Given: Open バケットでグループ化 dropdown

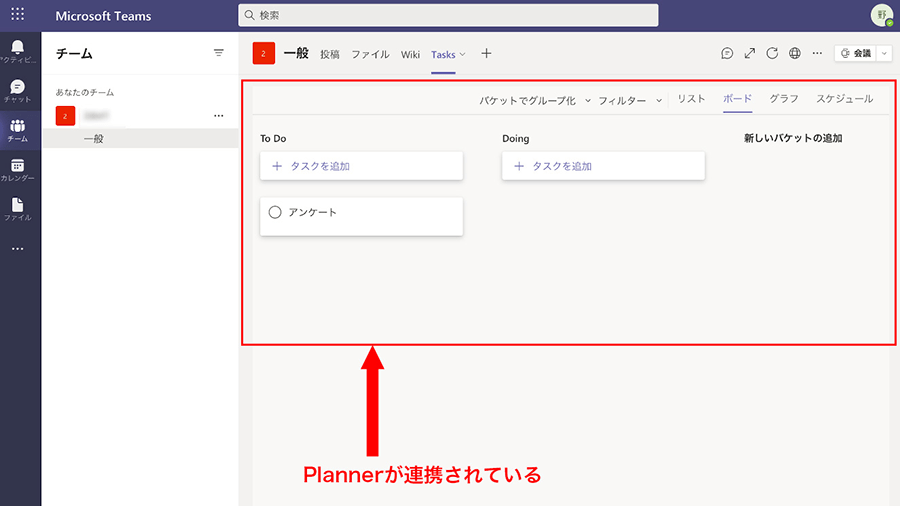Looking at the screenshot, I should coord(535,100).
